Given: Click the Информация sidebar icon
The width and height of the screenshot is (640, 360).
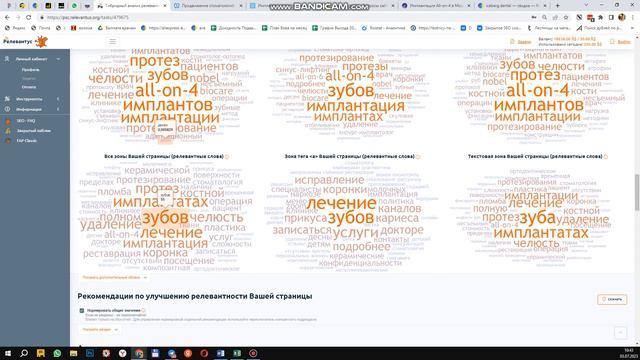Looking at the screenshot, I should [x=7, y=109].
